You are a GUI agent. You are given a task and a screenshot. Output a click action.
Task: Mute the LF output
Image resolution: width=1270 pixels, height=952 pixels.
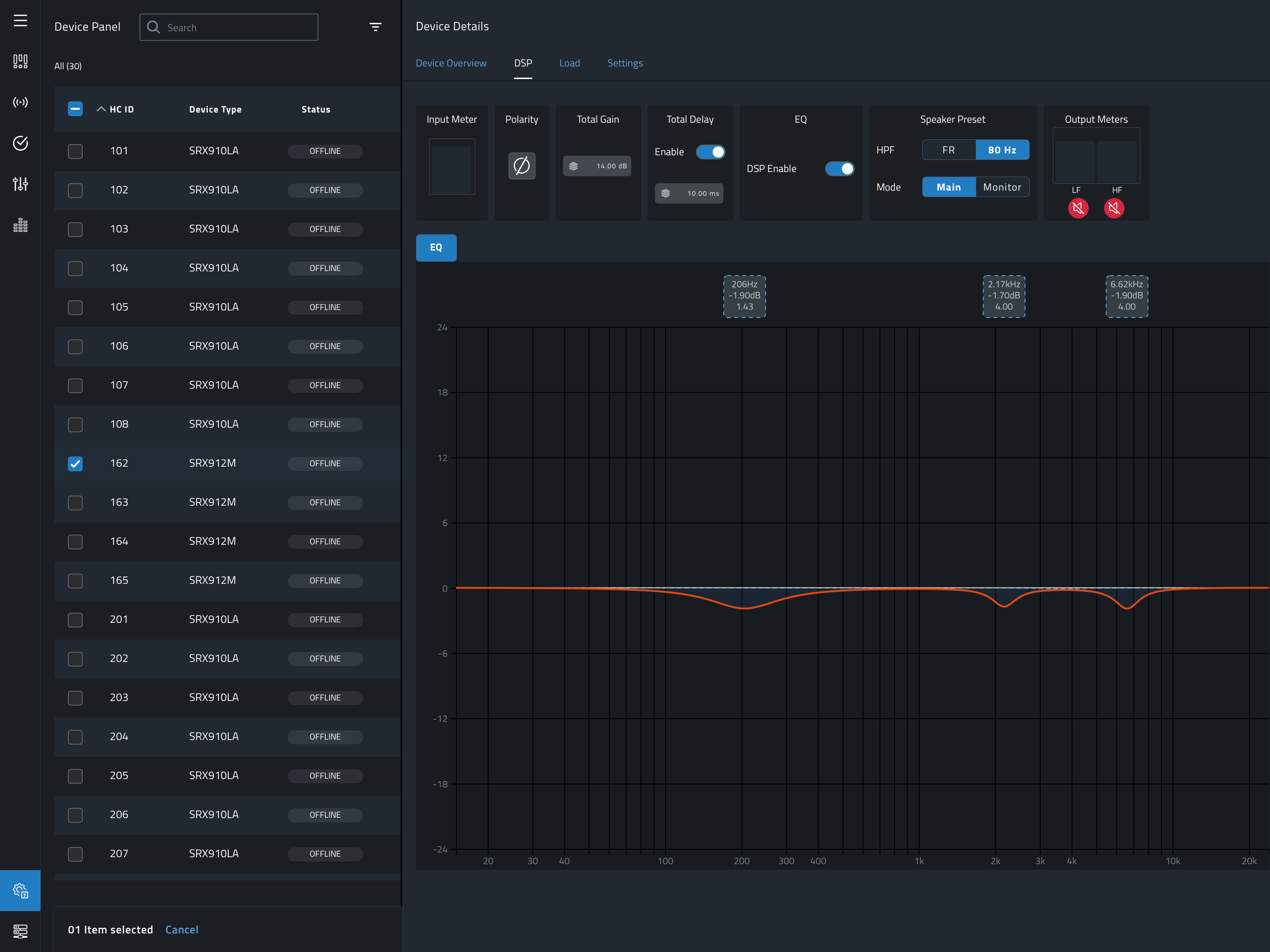click(1078, 208)
